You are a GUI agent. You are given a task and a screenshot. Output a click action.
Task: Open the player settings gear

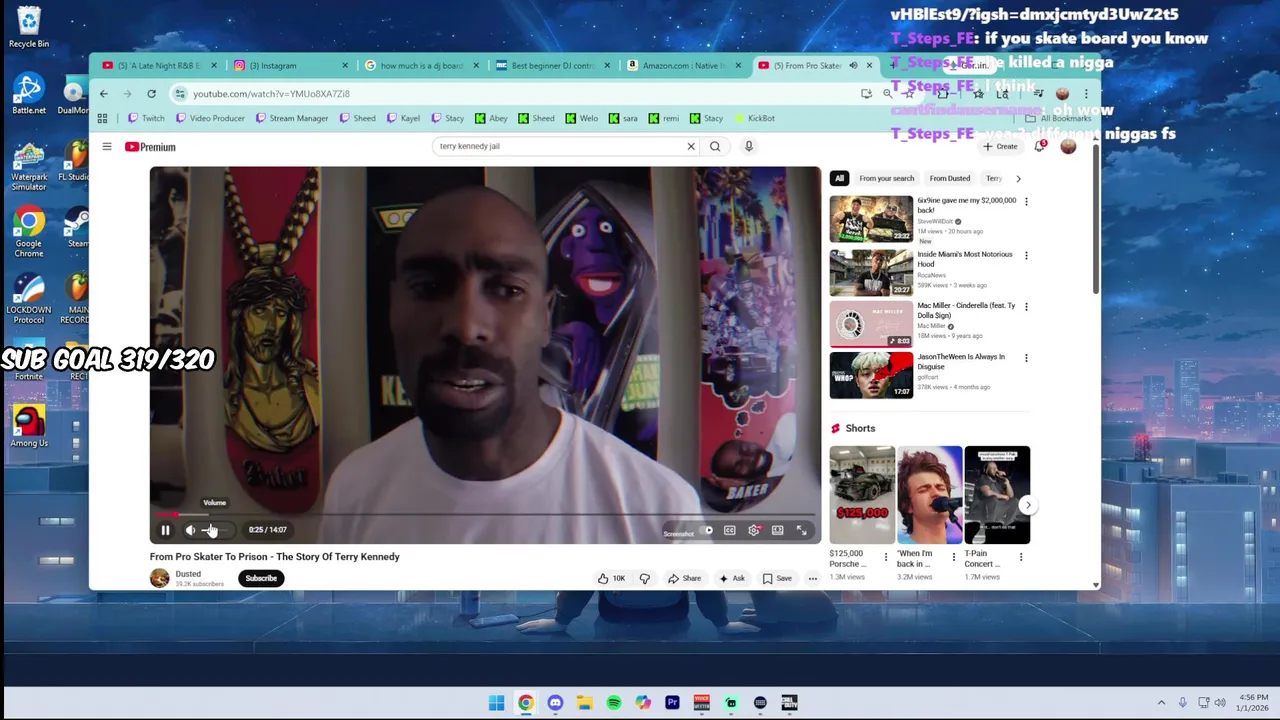[754, 530]
